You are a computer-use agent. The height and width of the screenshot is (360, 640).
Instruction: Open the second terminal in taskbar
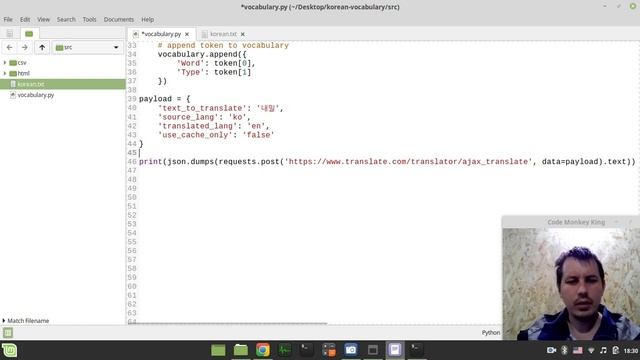pos(416,350)
